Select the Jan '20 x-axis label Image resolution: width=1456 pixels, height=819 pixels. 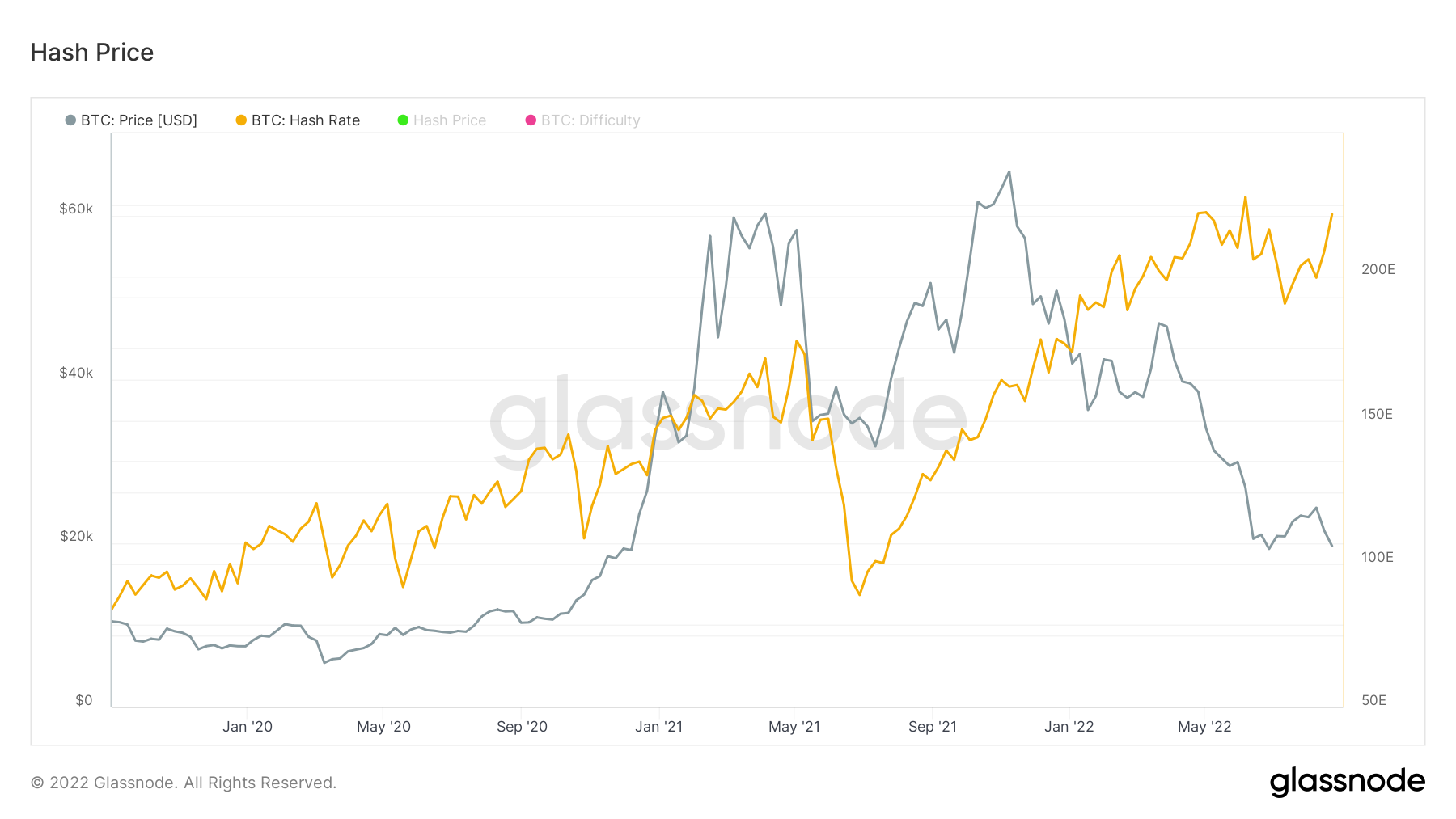(248, 727)
